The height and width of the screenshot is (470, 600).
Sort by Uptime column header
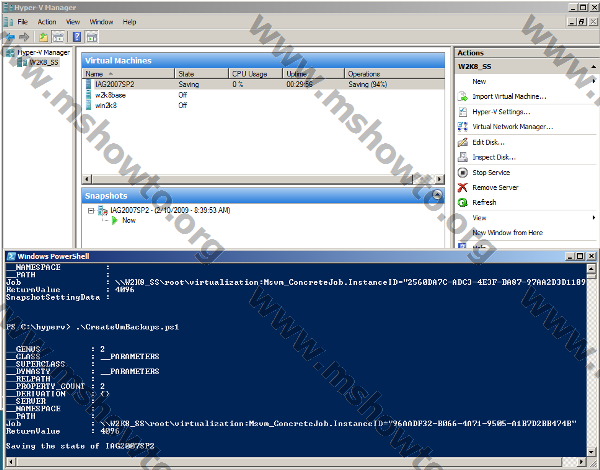coord(313,74)
